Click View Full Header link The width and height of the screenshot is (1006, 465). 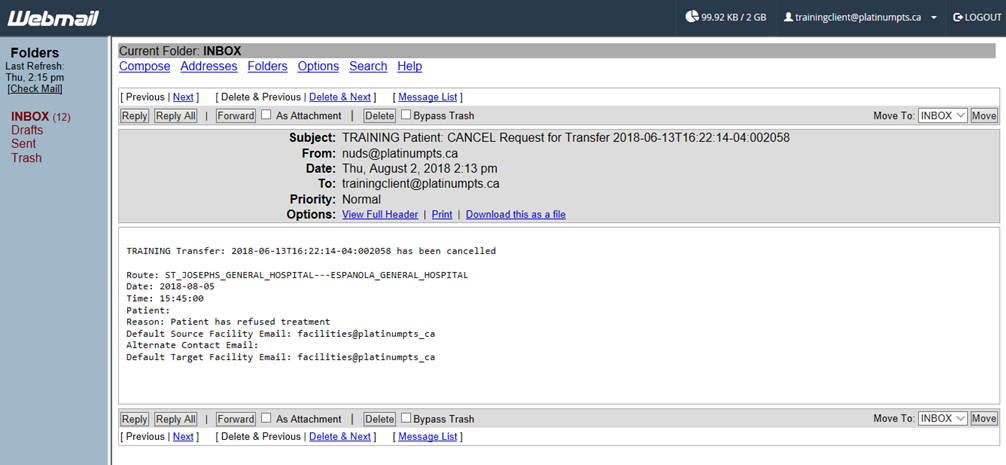pyautogui.click(x=380, y=214)
